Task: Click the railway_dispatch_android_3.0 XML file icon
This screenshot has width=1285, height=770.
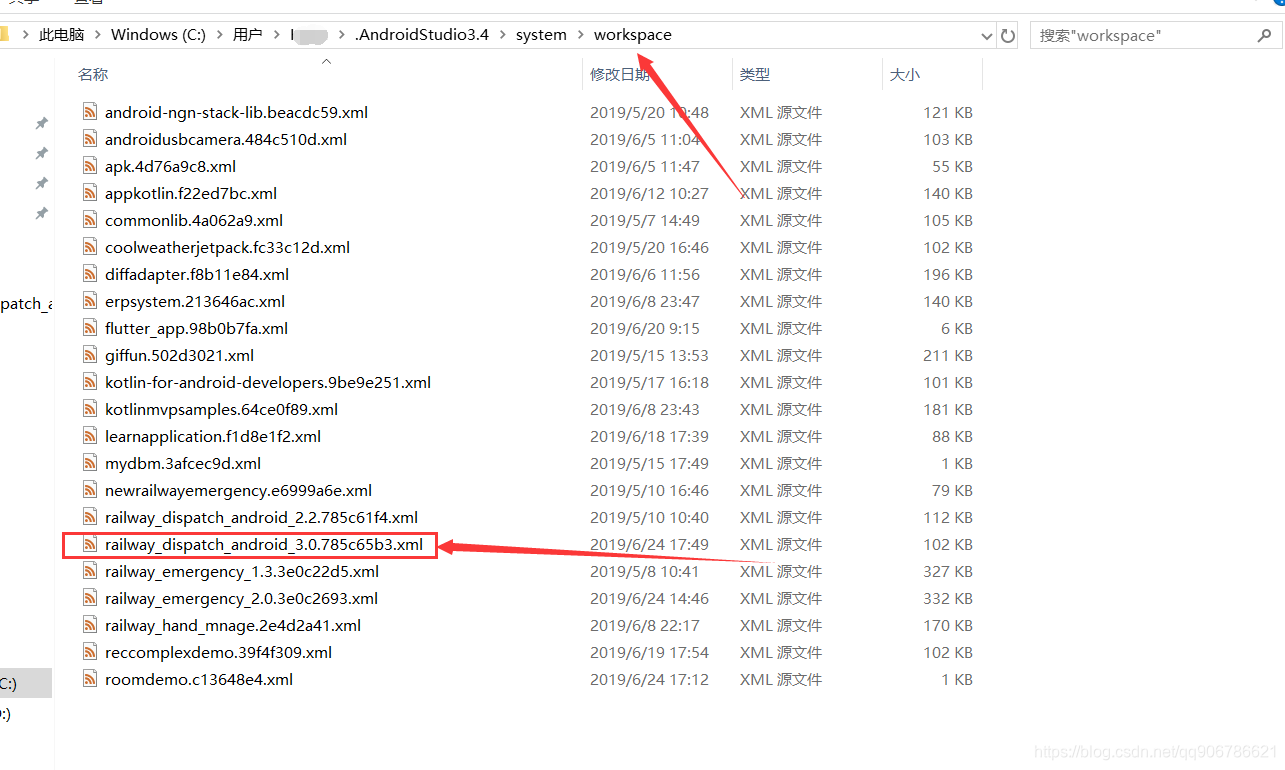Action: [90, 544]
